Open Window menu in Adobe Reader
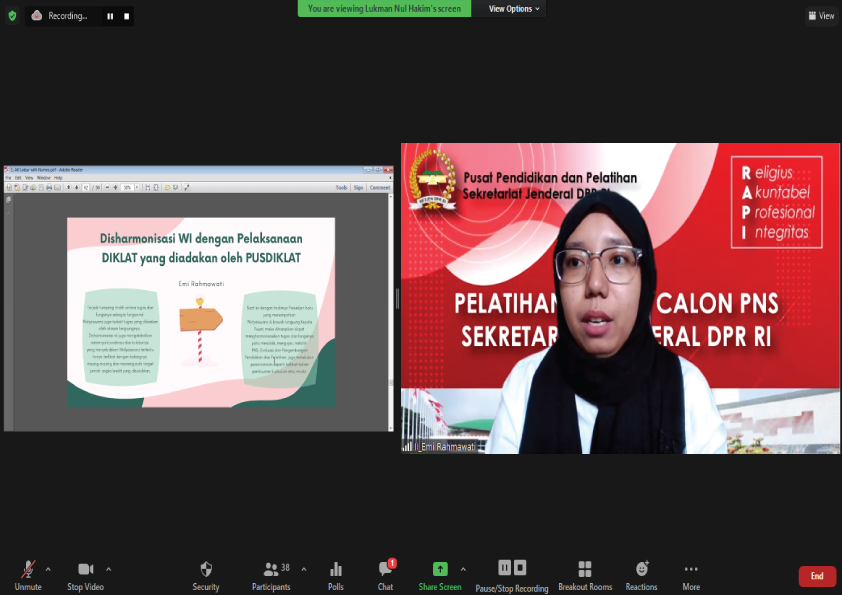Viewport: 842px width, 595px height. 43,178
